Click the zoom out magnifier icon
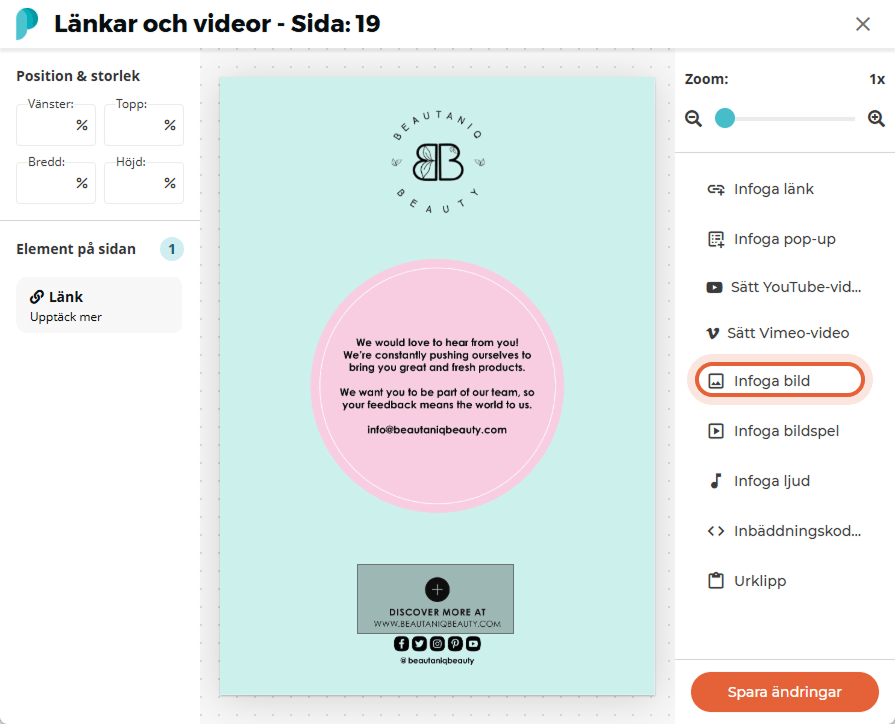This screenshot has height=724, width=895. point(694,119)
